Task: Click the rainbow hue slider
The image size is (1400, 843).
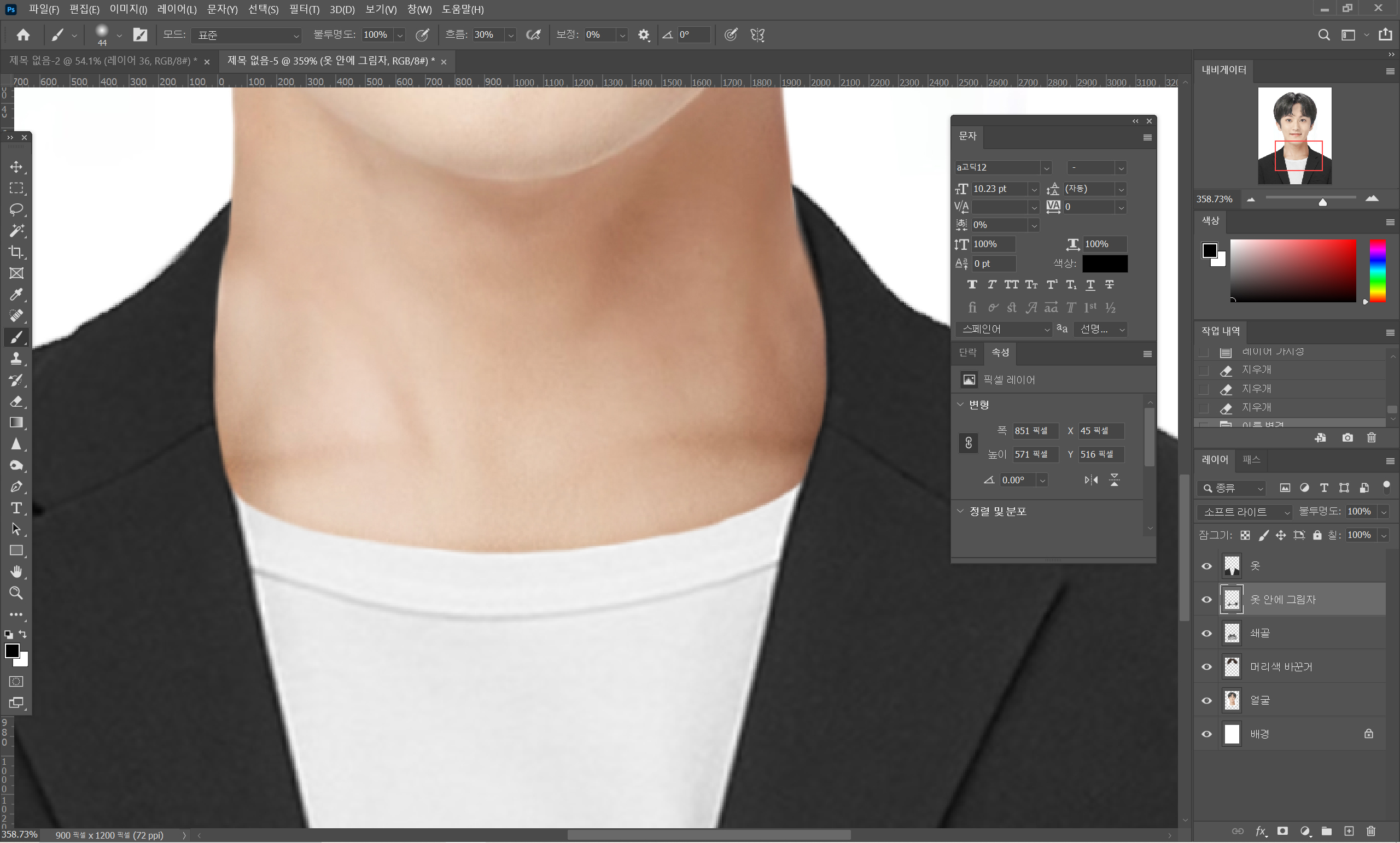Action: (x=1377, y=271)
